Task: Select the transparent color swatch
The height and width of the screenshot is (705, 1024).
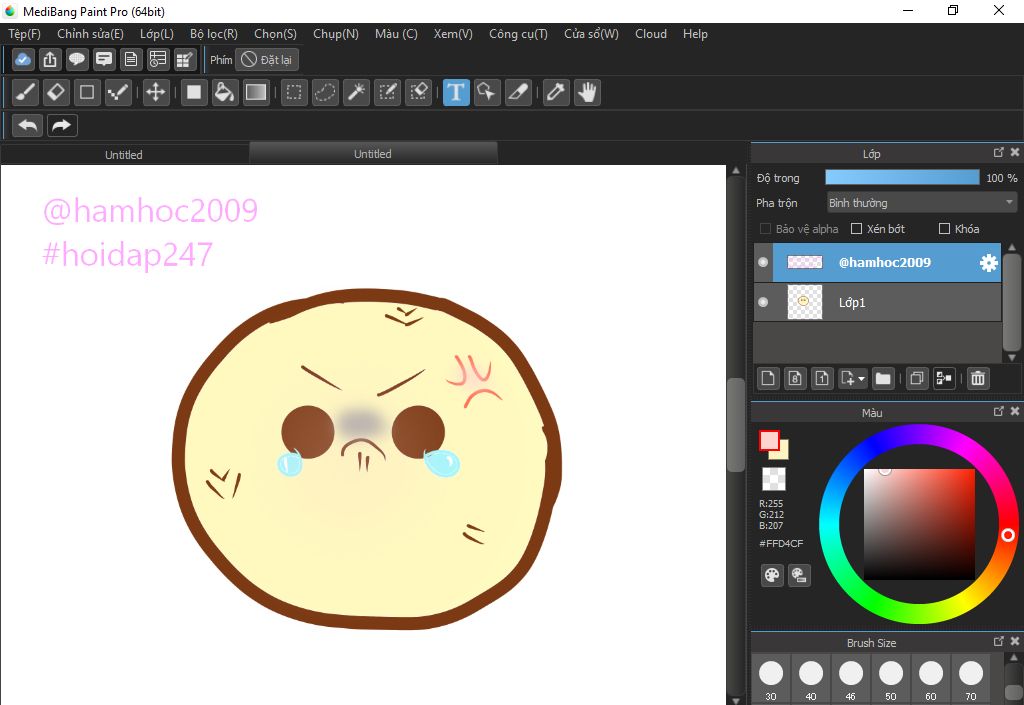Action: tap(774, 478)
